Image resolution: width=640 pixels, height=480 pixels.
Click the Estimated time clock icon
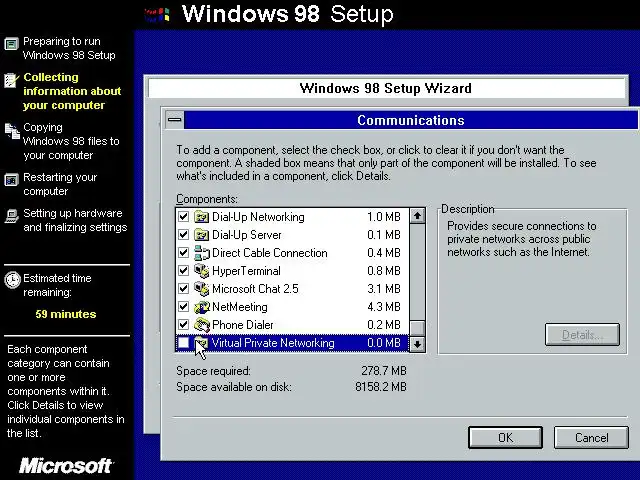(x=12, y=280)
